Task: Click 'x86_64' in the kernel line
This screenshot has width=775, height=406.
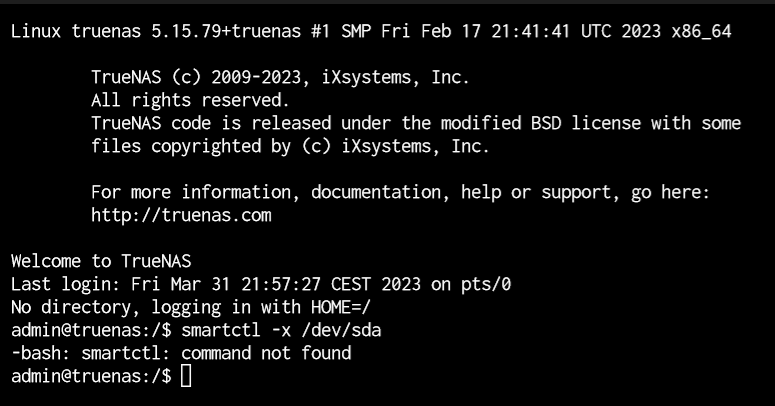Action: coord(701,32)
